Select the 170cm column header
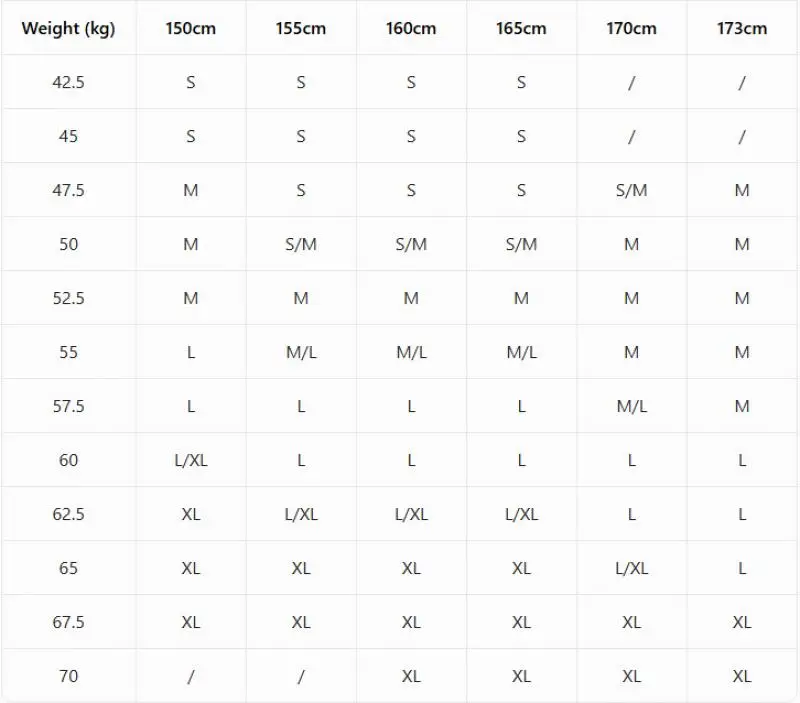 631,28
